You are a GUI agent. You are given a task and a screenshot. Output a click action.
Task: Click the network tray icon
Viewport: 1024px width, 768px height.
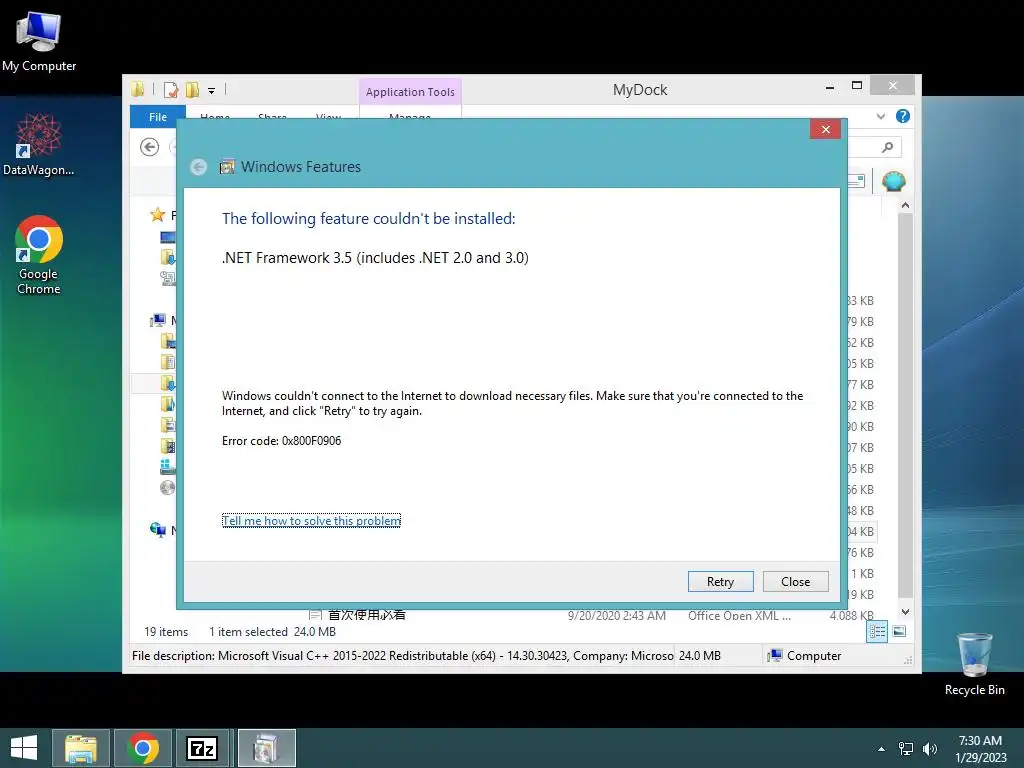pos(906,749)
